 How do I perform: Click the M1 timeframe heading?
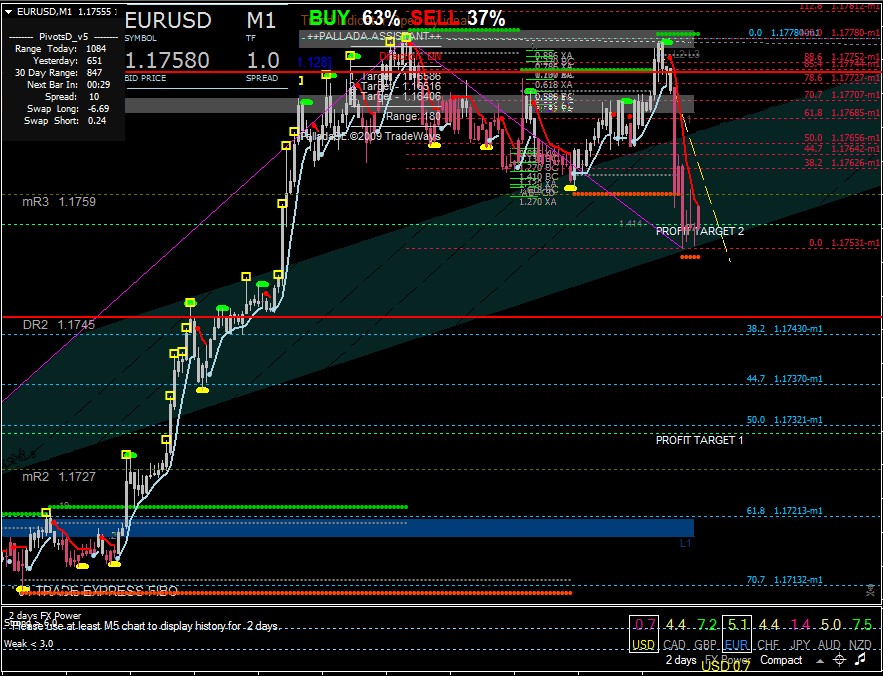coord(261,21)
